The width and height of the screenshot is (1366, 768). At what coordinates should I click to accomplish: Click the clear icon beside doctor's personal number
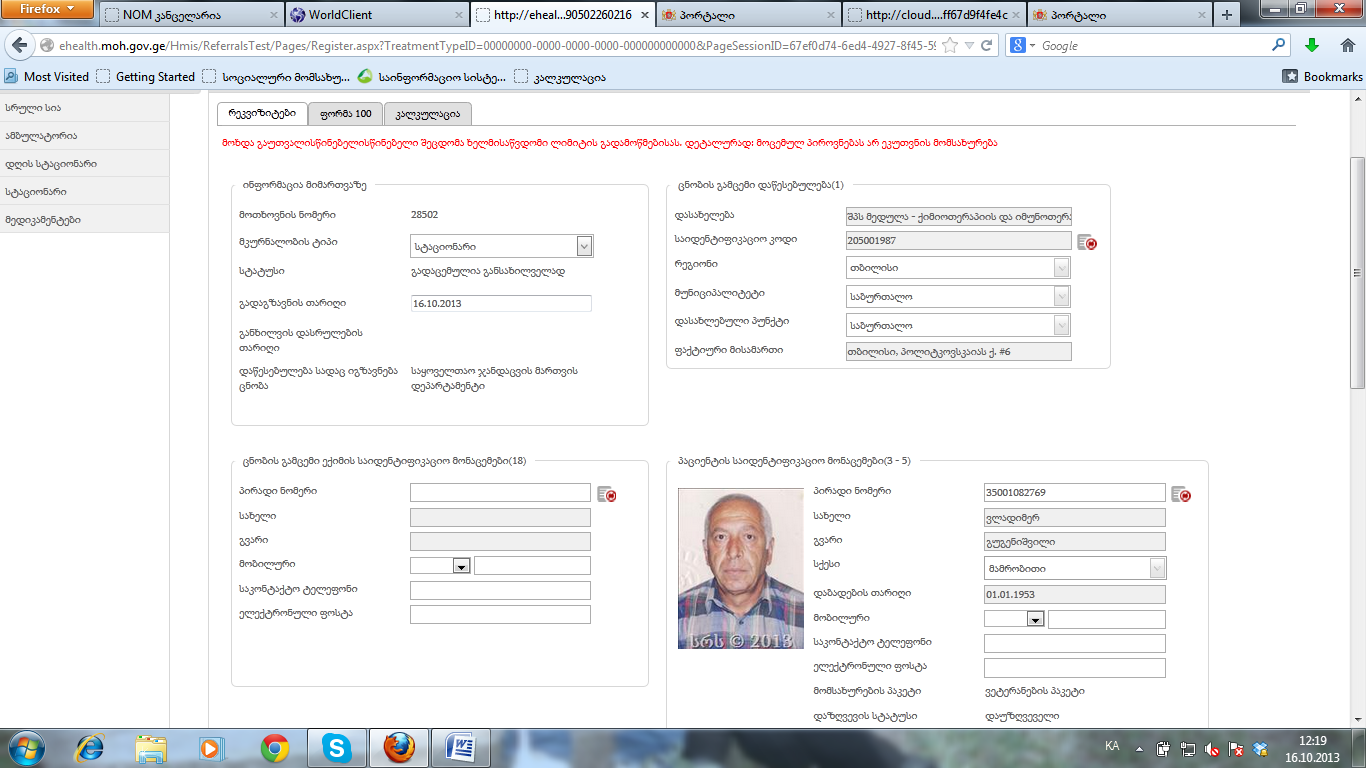(x=607, y=494)
